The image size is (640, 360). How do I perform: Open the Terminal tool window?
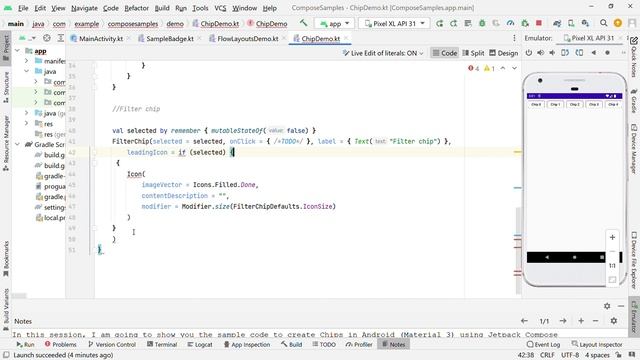click(x=162, y=344)
